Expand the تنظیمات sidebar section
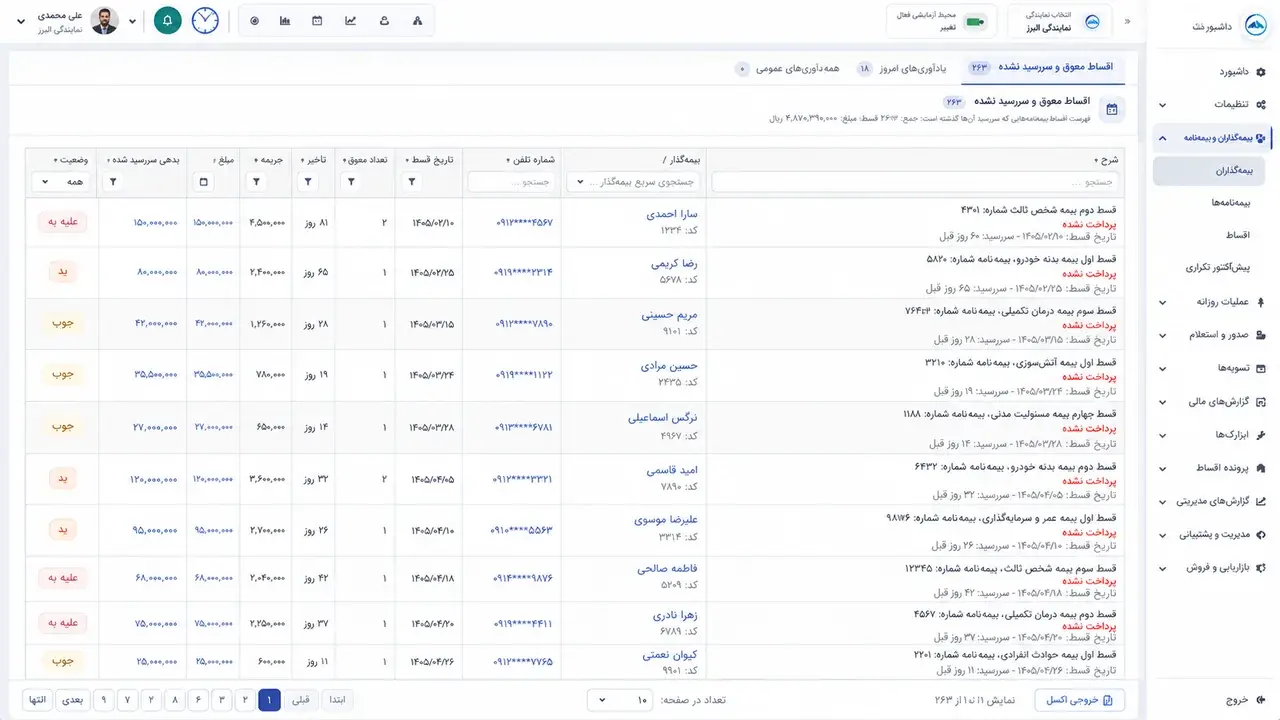1280x720 pixels. click(x=1212, y=104)
